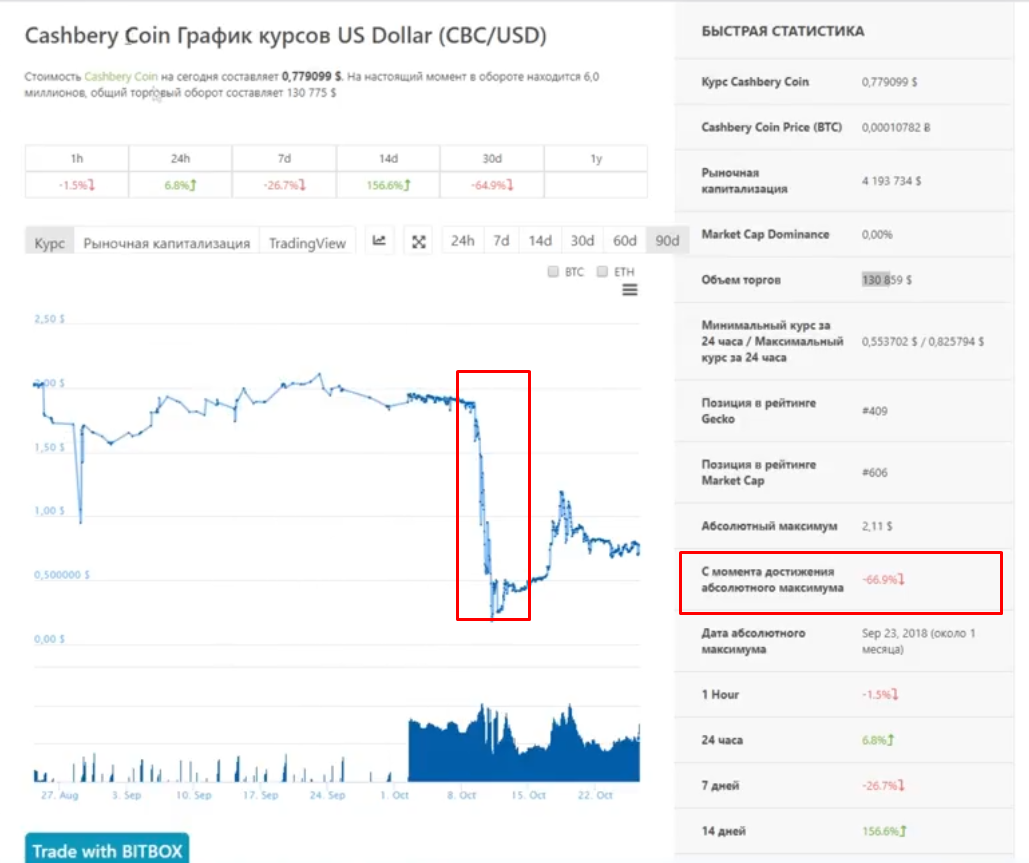Click the 27. Aug x-axis date label

60,795
